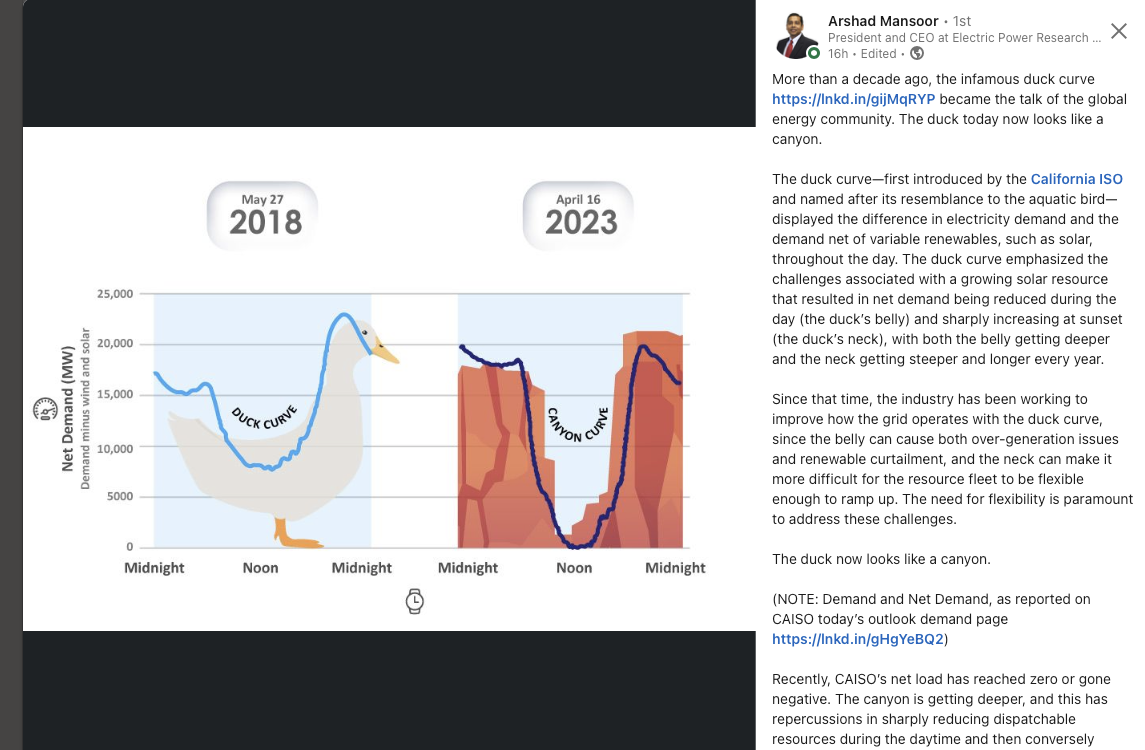Click the April 16 2023 date badge
This screenshot has width=1145, height=750.
tap(578, 214)
